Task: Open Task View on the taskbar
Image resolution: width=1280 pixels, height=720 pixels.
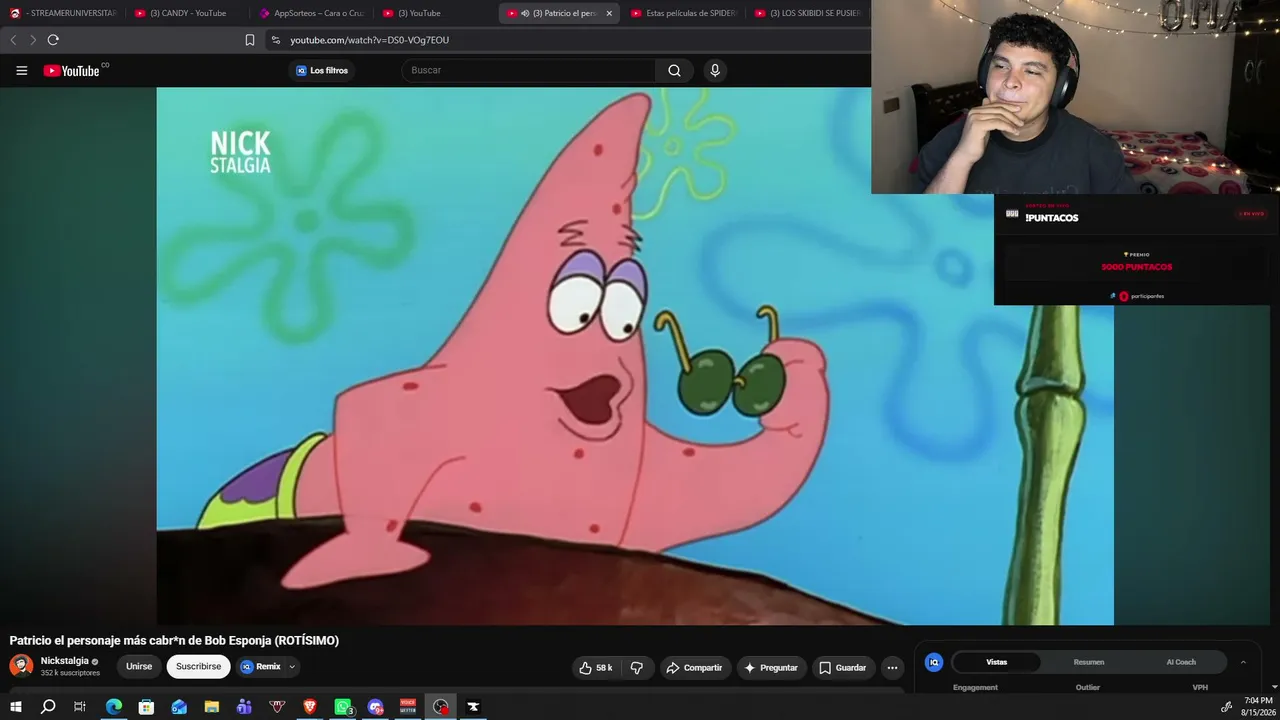Action: click(80, 707)
